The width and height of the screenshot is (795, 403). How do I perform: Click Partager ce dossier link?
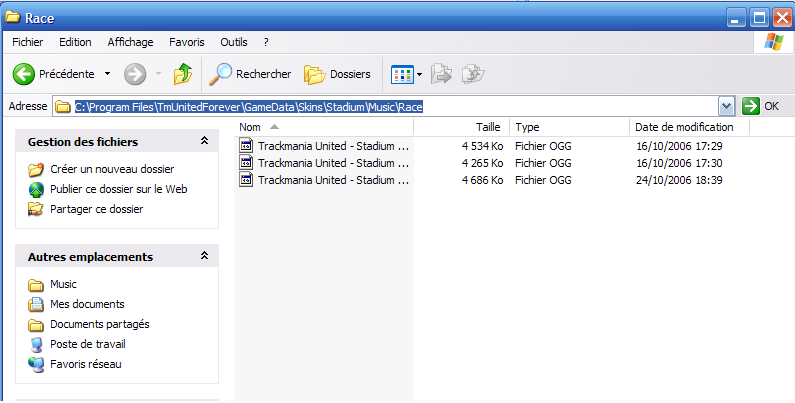[x=96, y=209]
